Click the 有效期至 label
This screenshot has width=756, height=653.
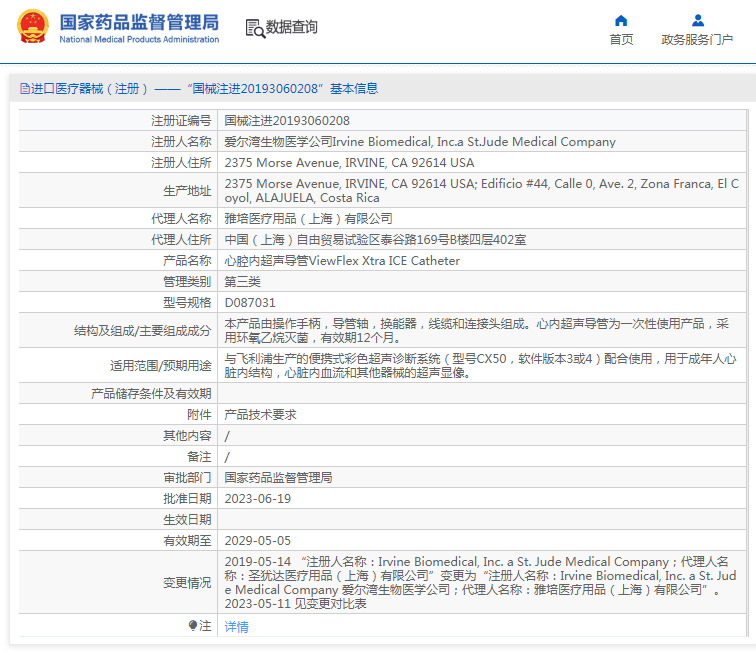(187, 540)
